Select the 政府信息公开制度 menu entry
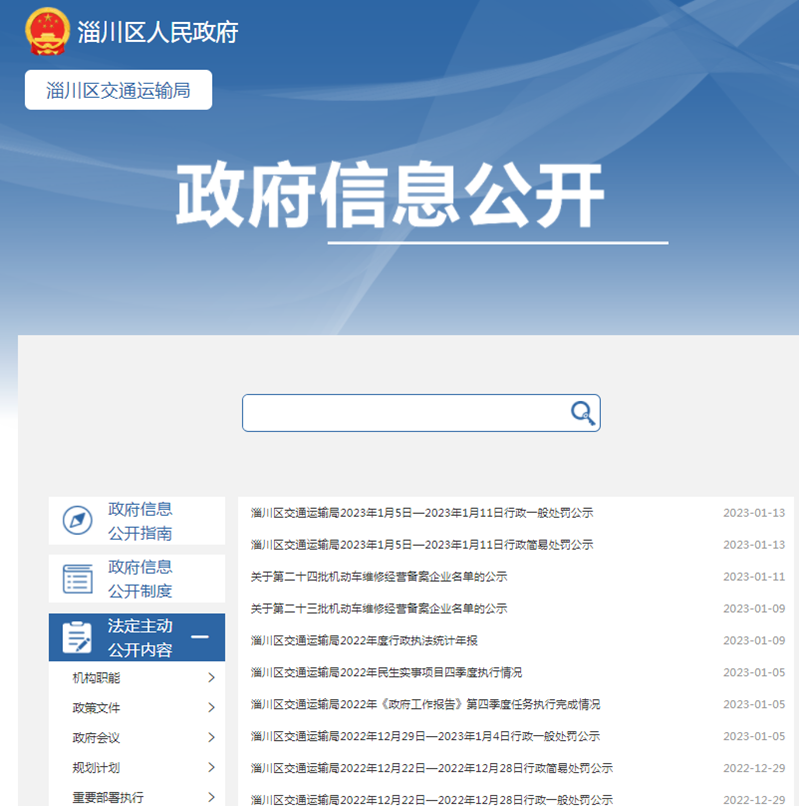This screenshot has height=806, width=799. [x=140, y=579]
